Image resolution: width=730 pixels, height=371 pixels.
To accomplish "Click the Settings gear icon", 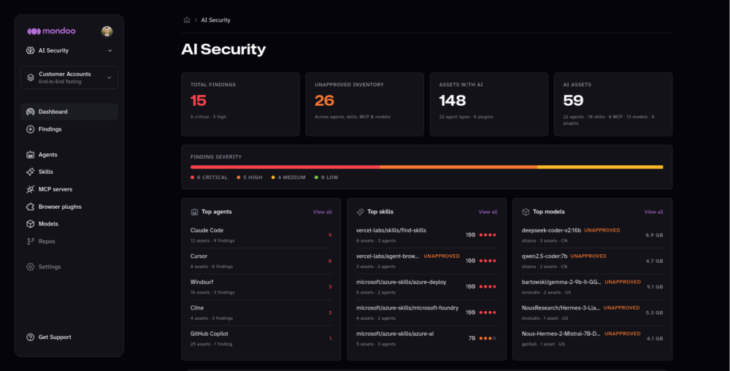I will [30, 267].
